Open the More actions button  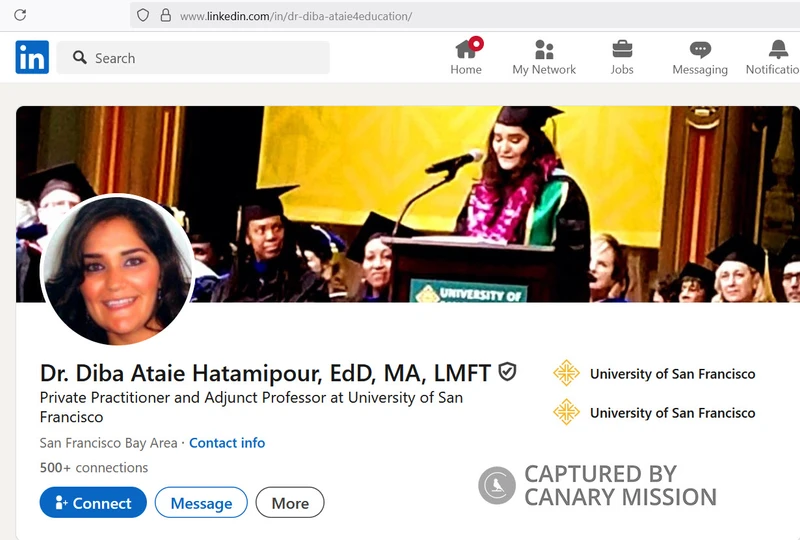(x=290, y=503)
